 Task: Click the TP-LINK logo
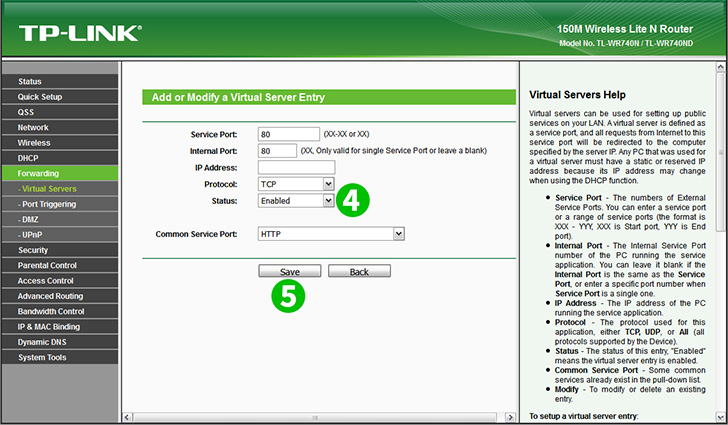pos(80,33)
